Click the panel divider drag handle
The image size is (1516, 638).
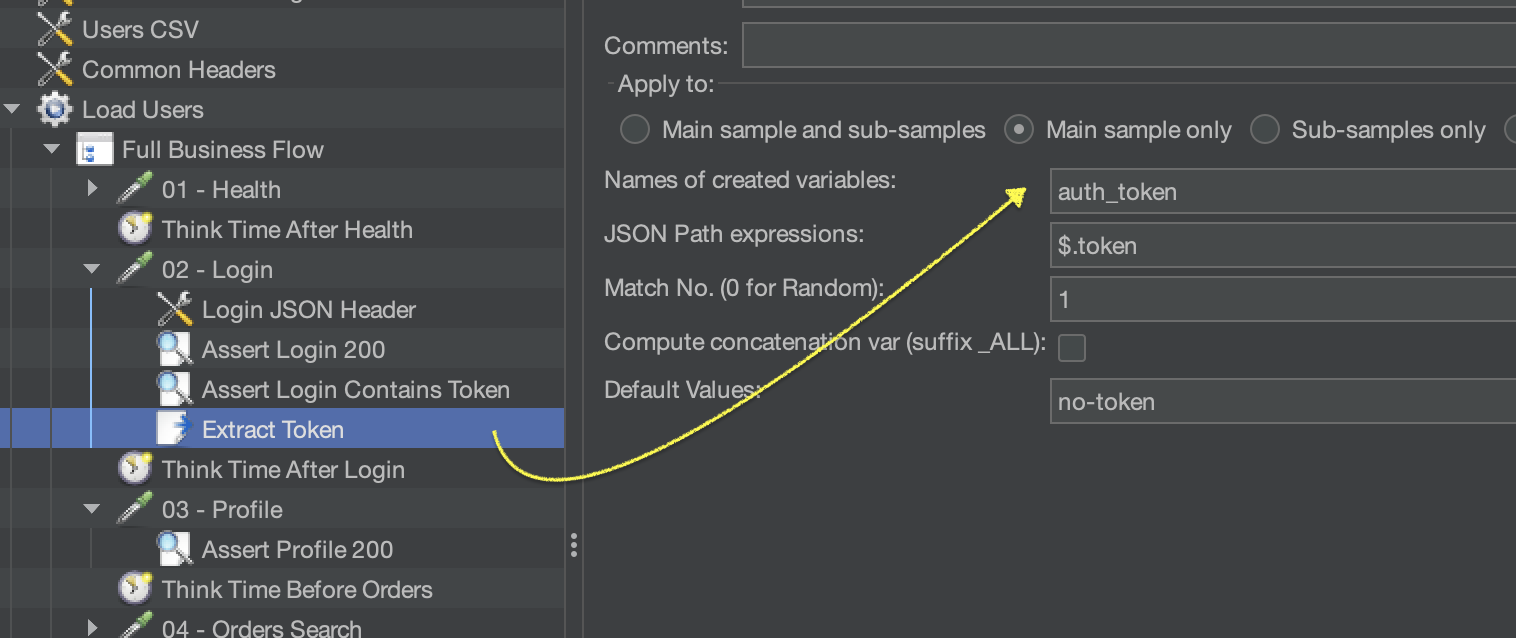click(574, 545)
